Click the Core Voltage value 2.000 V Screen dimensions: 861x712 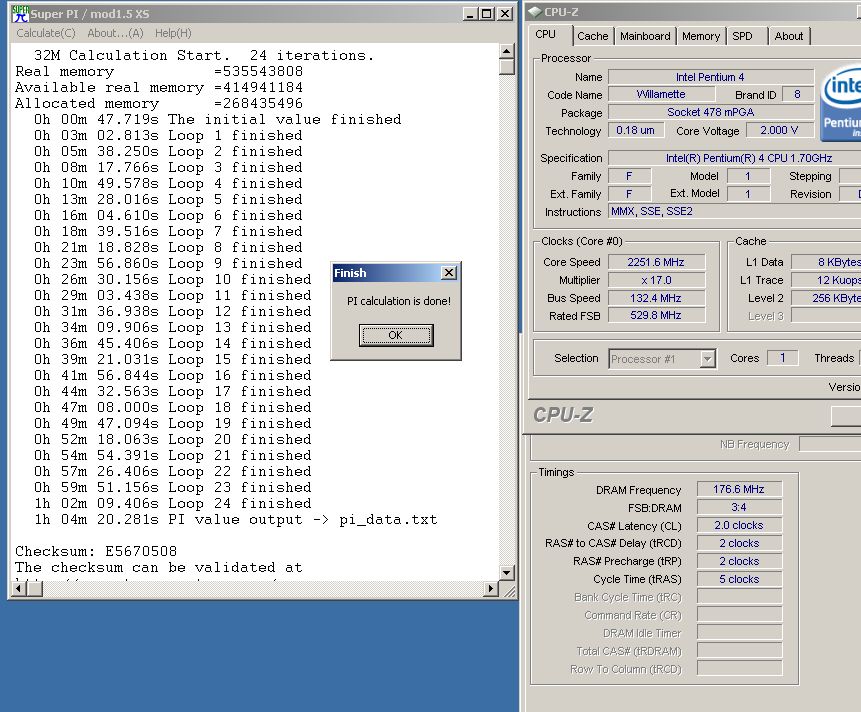coord(779,130)
